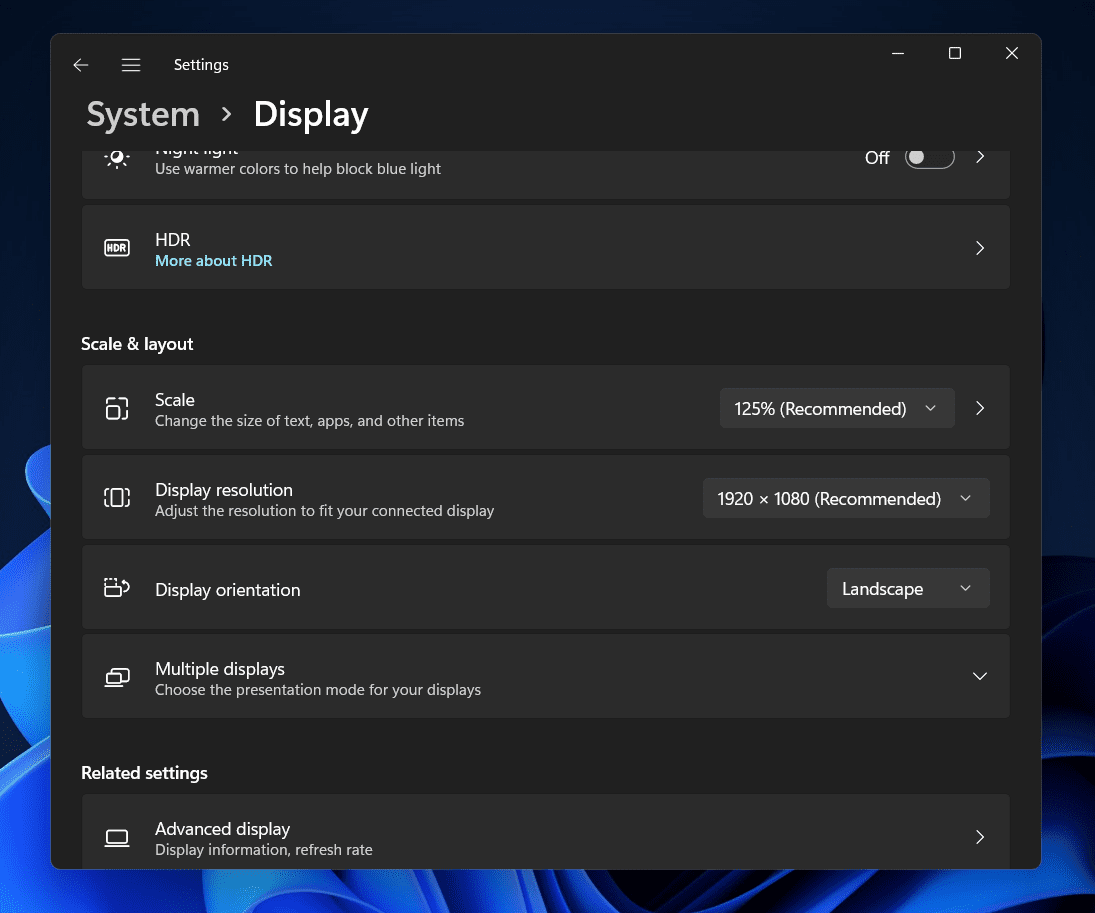The image size is (1095, 913).
Task: Toggle the Night light switch on
Action: click(929, 158)
